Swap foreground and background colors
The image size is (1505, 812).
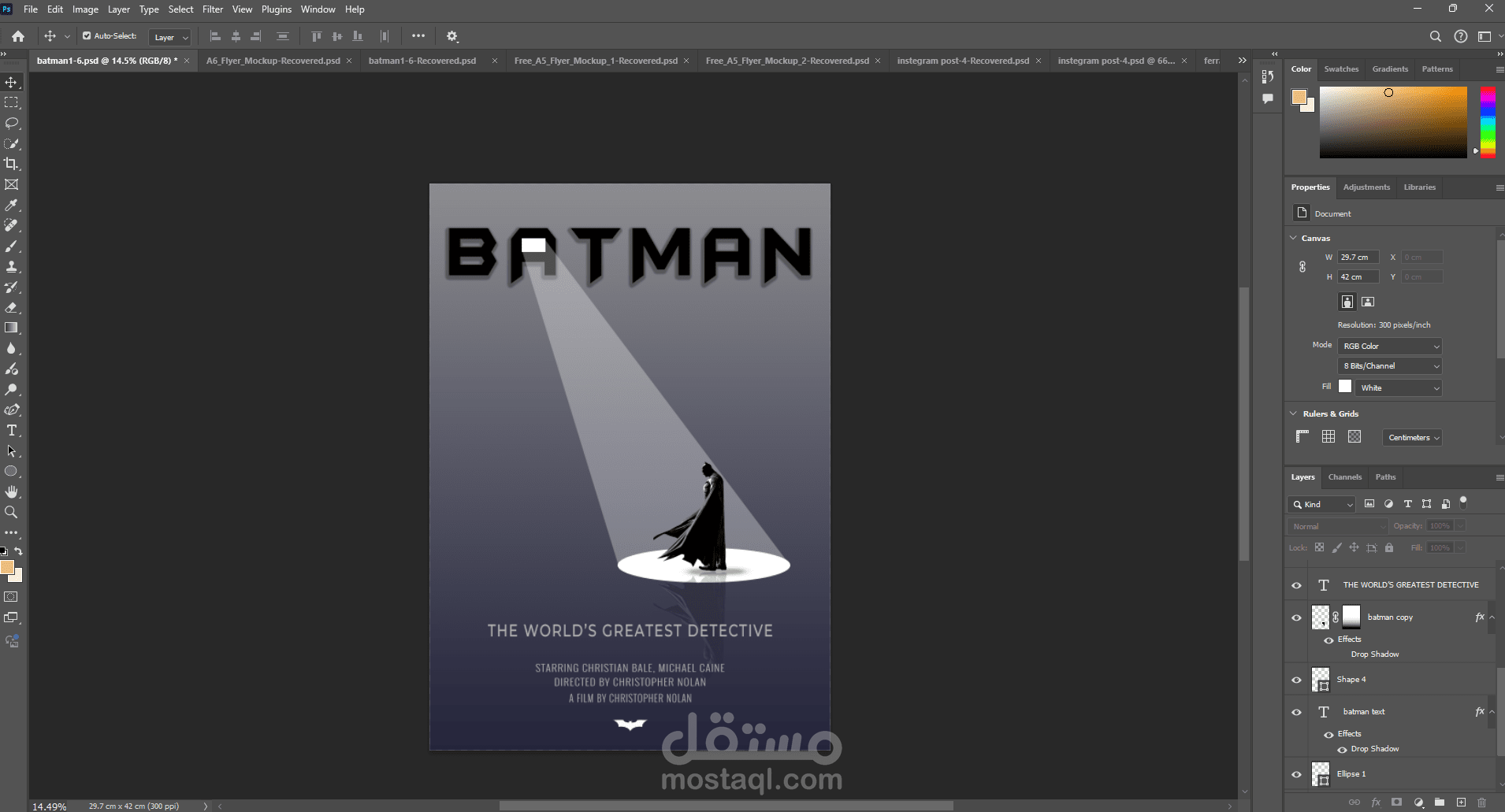pos(18,551)
